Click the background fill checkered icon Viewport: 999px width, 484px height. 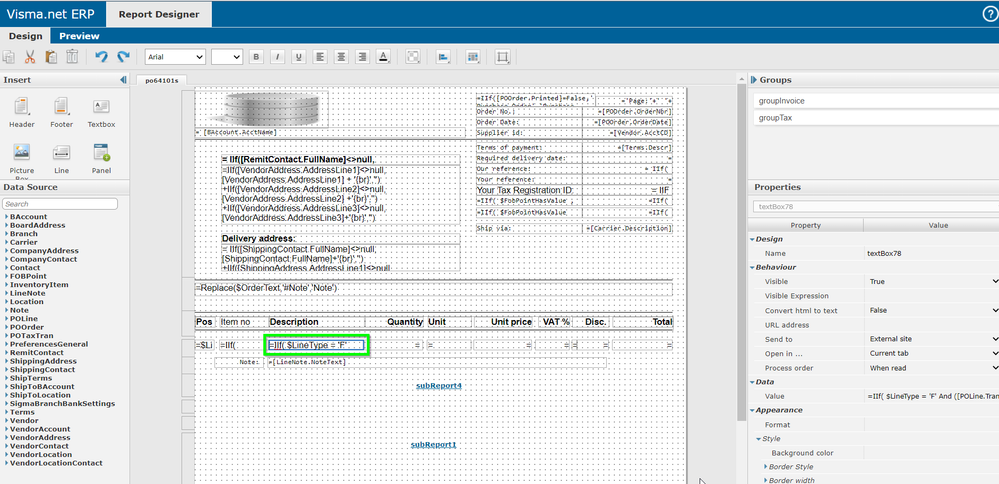(x=413, y=57)
